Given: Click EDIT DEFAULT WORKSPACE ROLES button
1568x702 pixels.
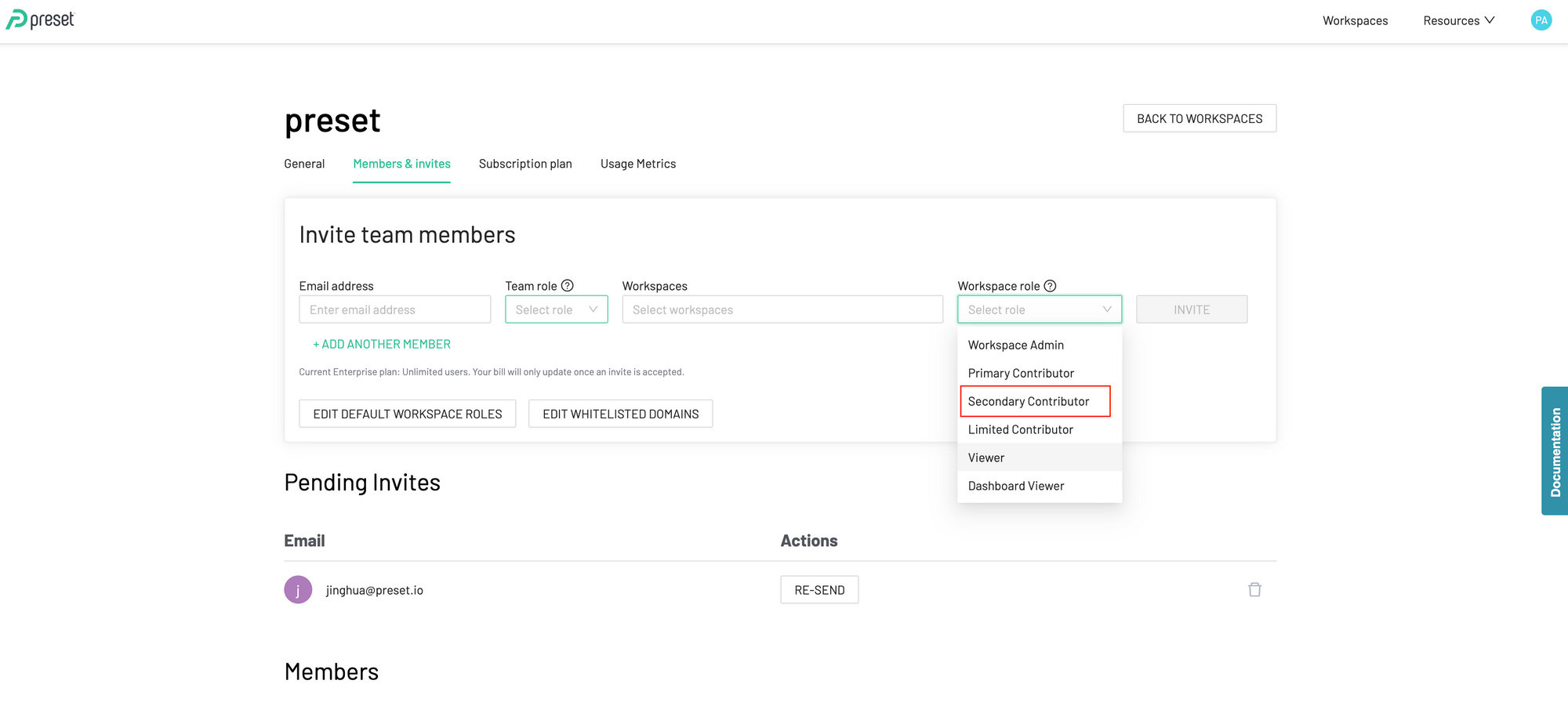Looking at the screenshot, I should click(x=408, y=414).
